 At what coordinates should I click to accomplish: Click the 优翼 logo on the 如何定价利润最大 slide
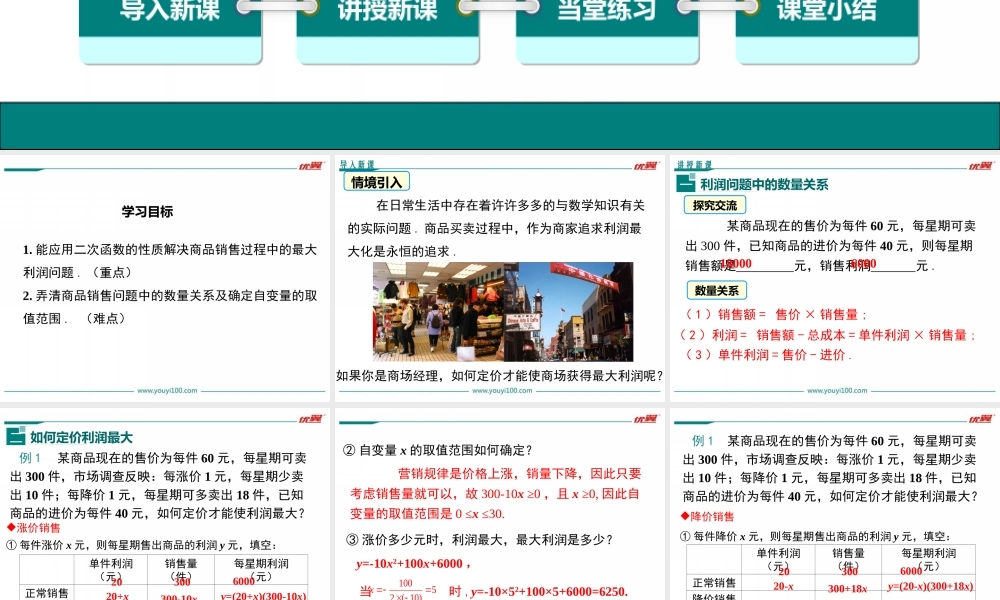click(x=311, y=419)
